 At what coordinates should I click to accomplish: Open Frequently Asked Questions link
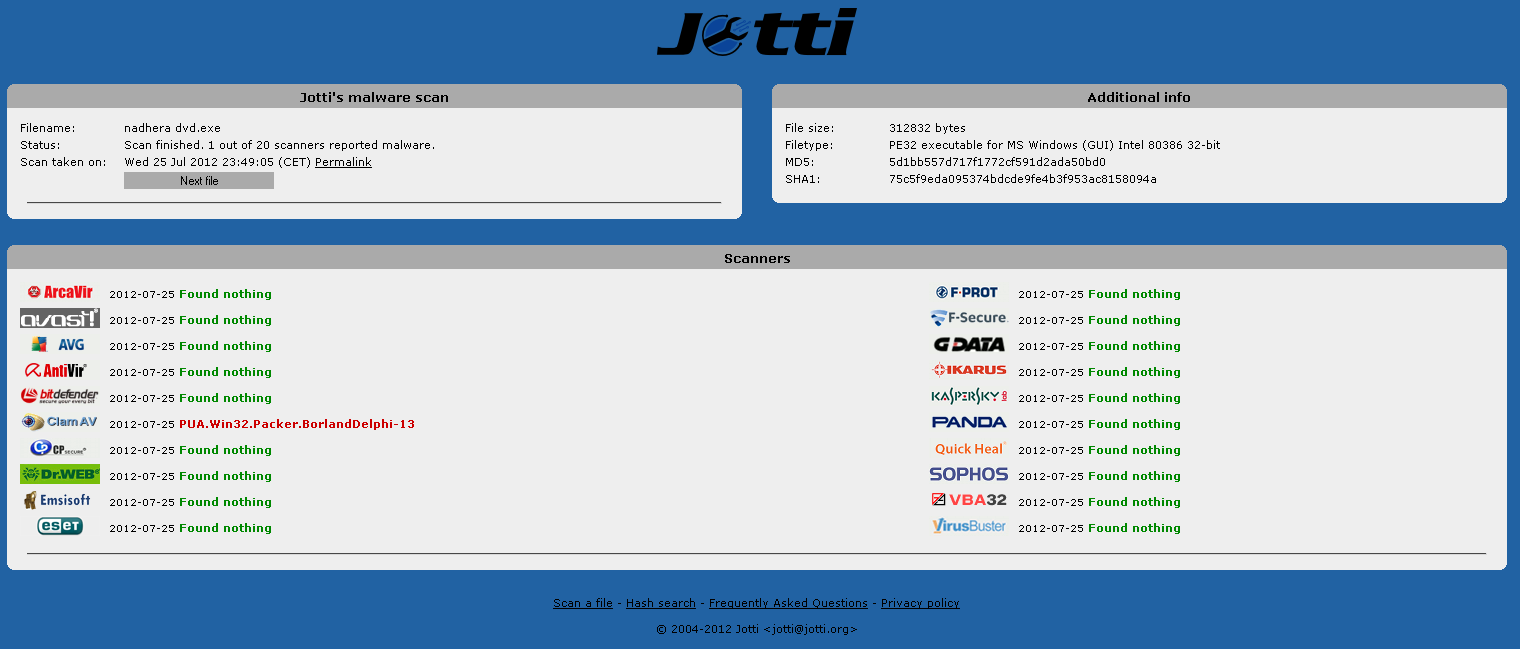788,603
